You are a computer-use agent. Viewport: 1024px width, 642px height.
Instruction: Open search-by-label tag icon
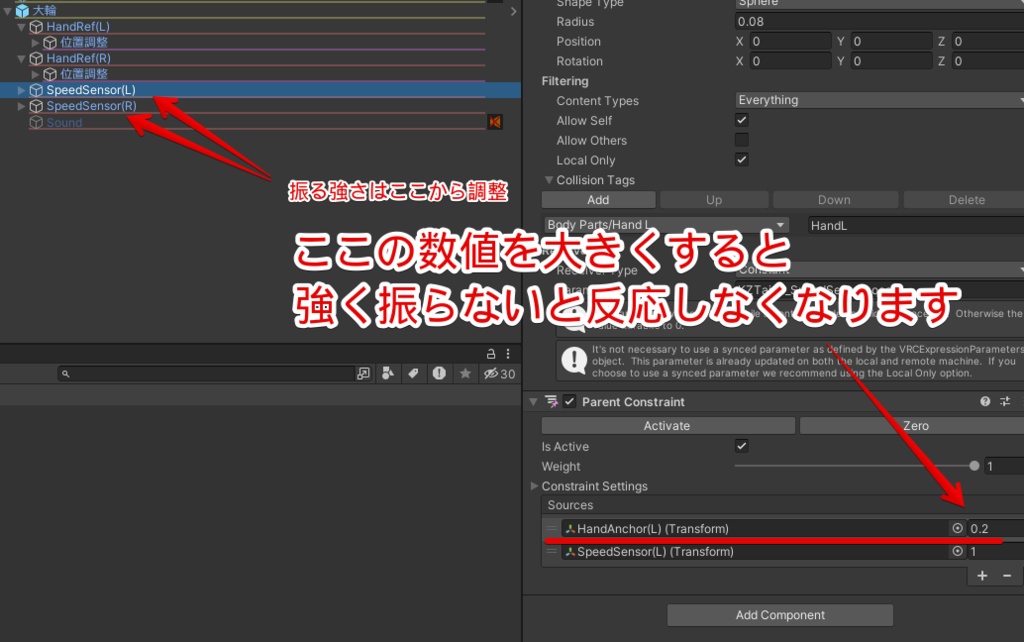[413, 373]
